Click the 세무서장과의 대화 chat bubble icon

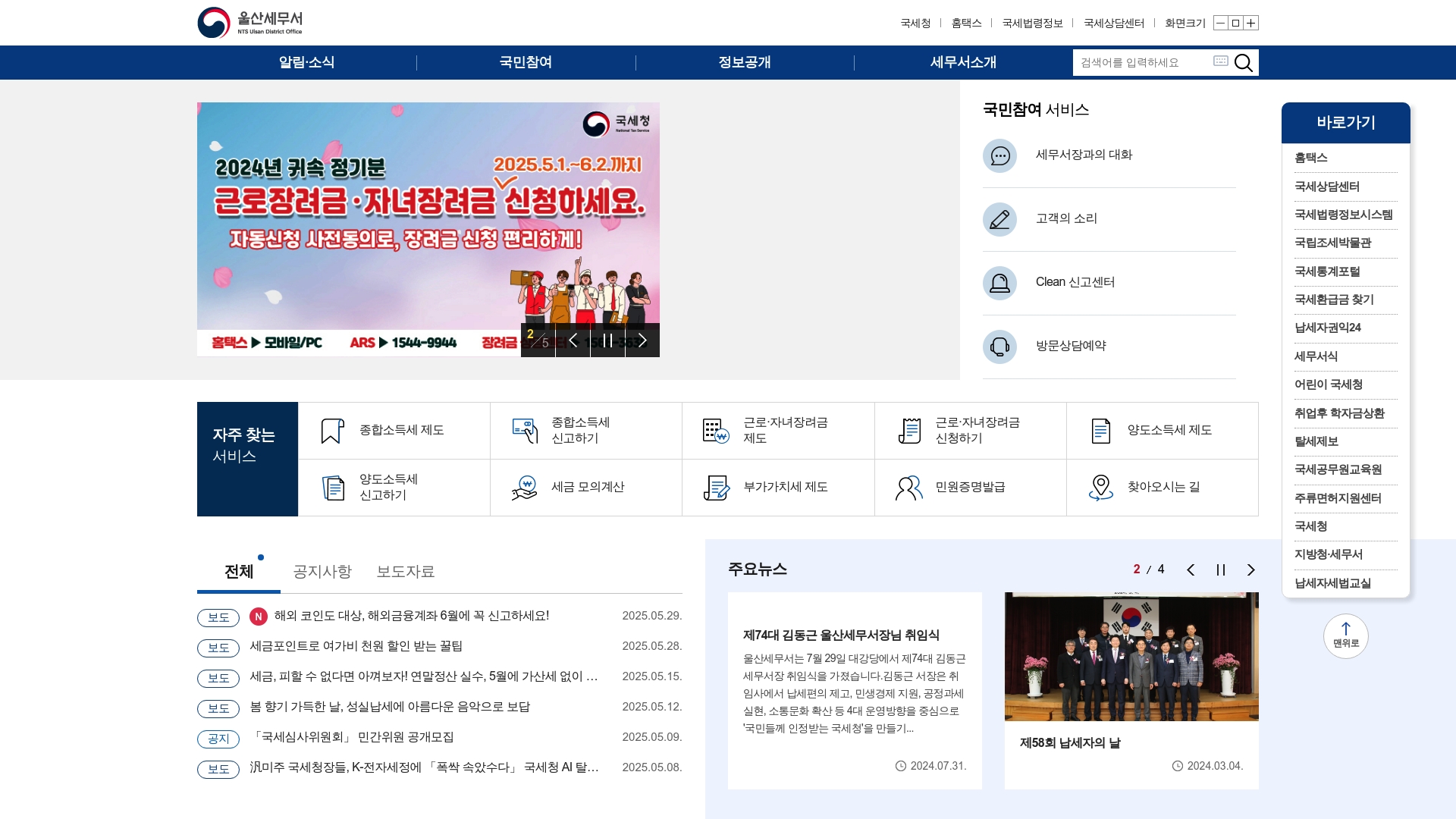[999, 155]
